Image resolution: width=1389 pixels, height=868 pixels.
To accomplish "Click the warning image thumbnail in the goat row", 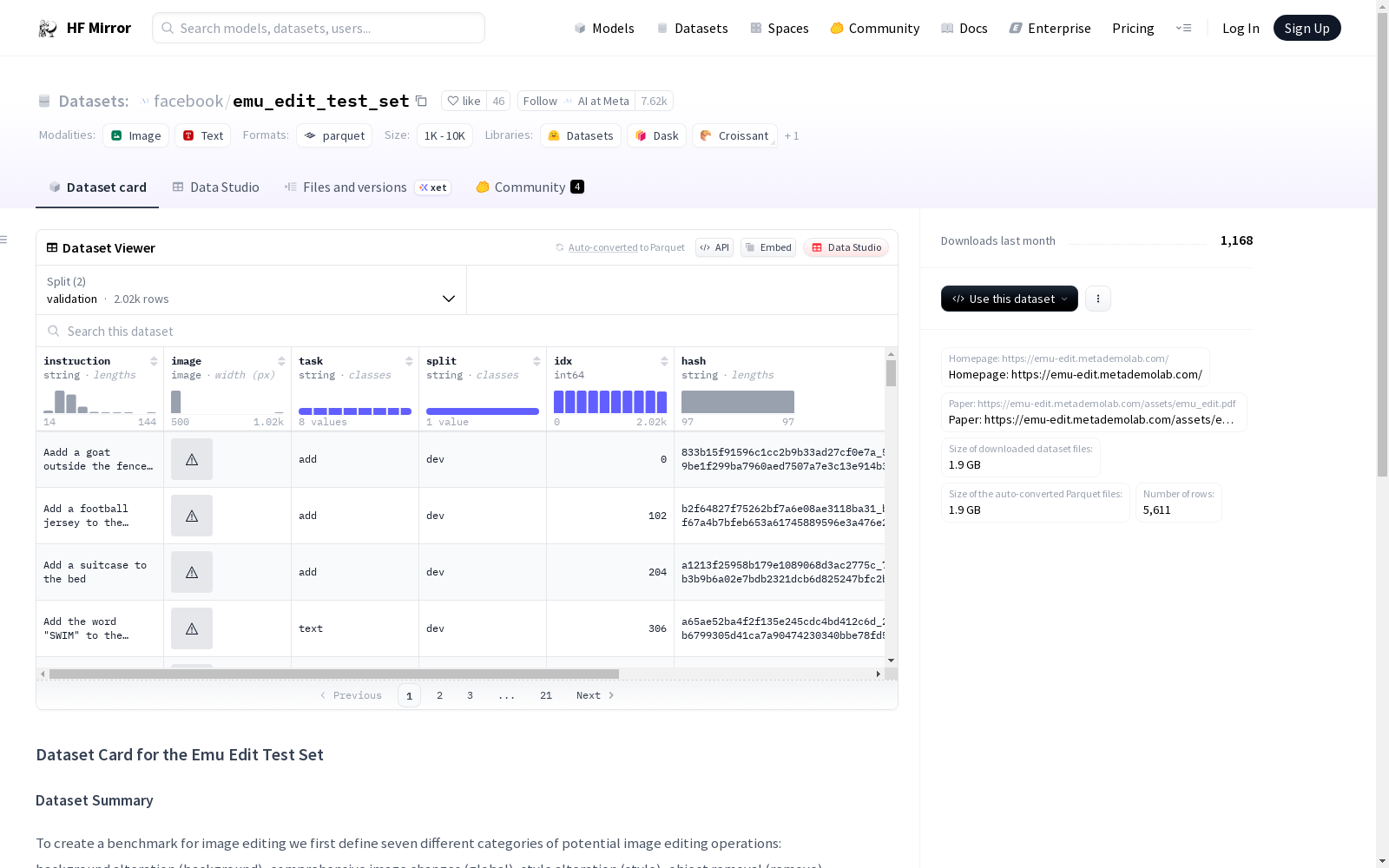I will (x=192, y=459).
